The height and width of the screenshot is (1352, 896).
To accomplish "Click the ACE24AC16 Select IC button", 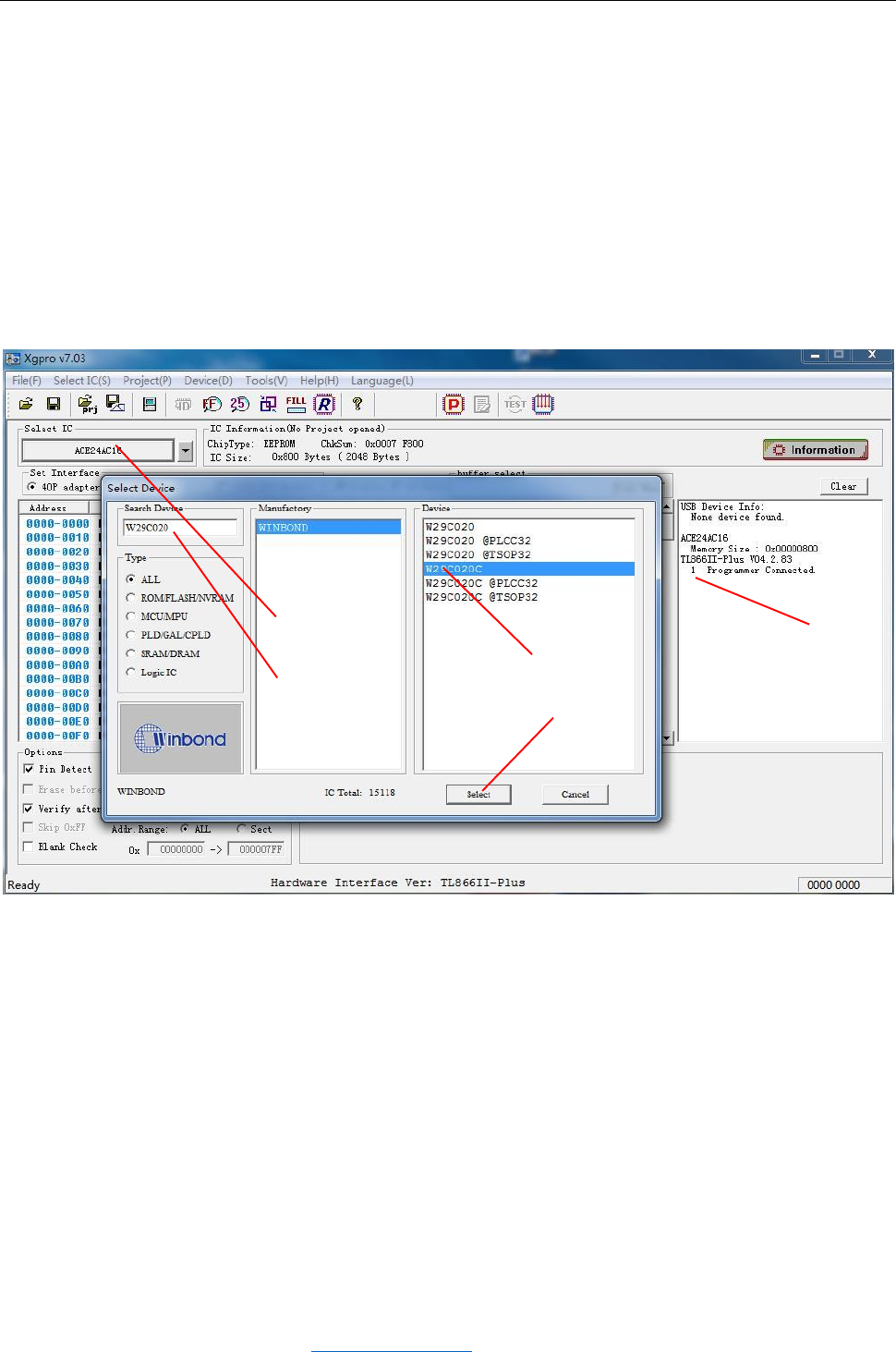I will pyautogui.click(x=98, y=451).
